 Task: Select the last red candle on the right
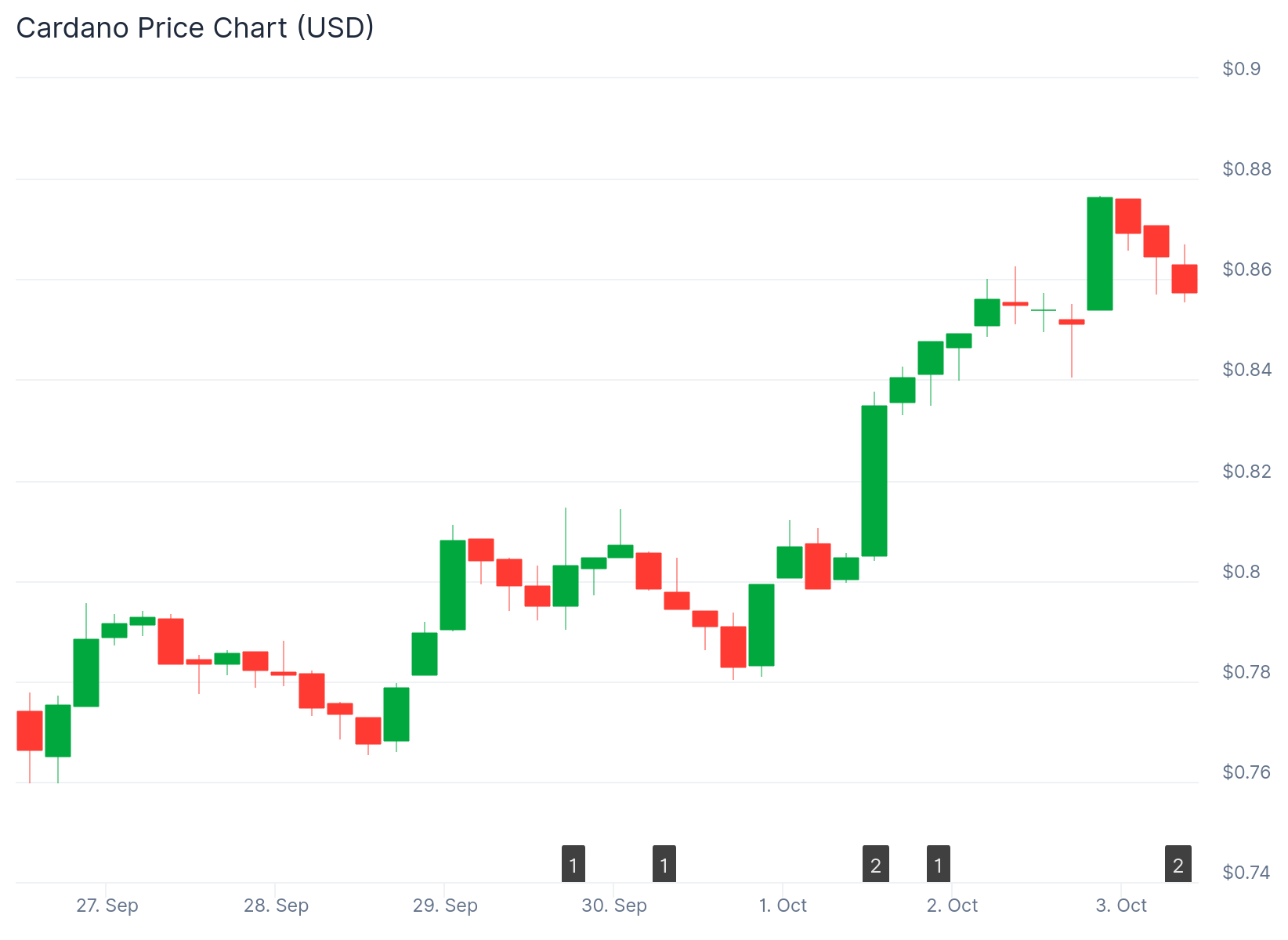(1185, 279)
